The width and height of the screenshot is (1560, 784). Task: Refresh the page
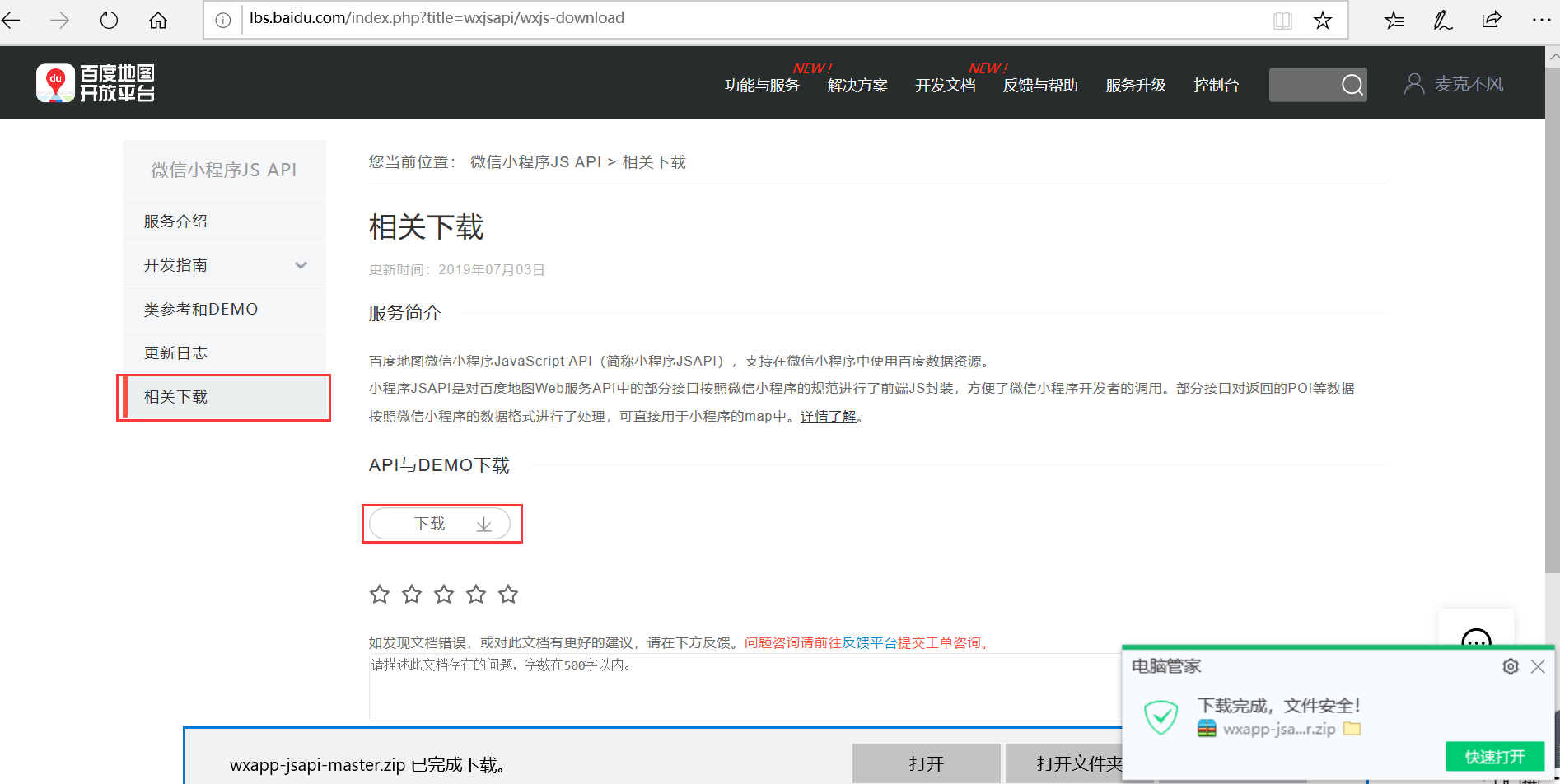pos(109,20)
